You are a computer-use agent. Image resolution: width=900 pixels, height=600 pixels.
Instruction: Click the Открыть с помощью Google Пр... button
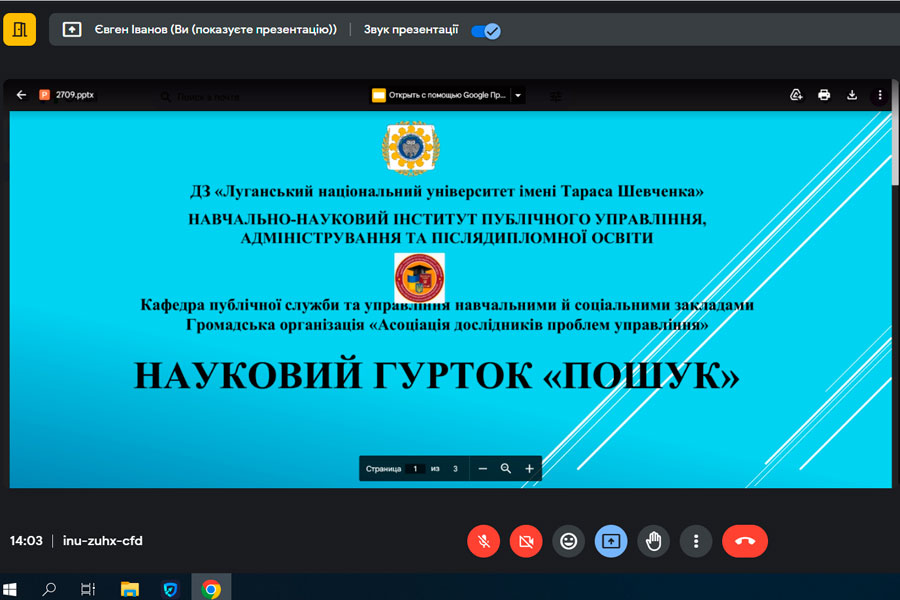440,95
